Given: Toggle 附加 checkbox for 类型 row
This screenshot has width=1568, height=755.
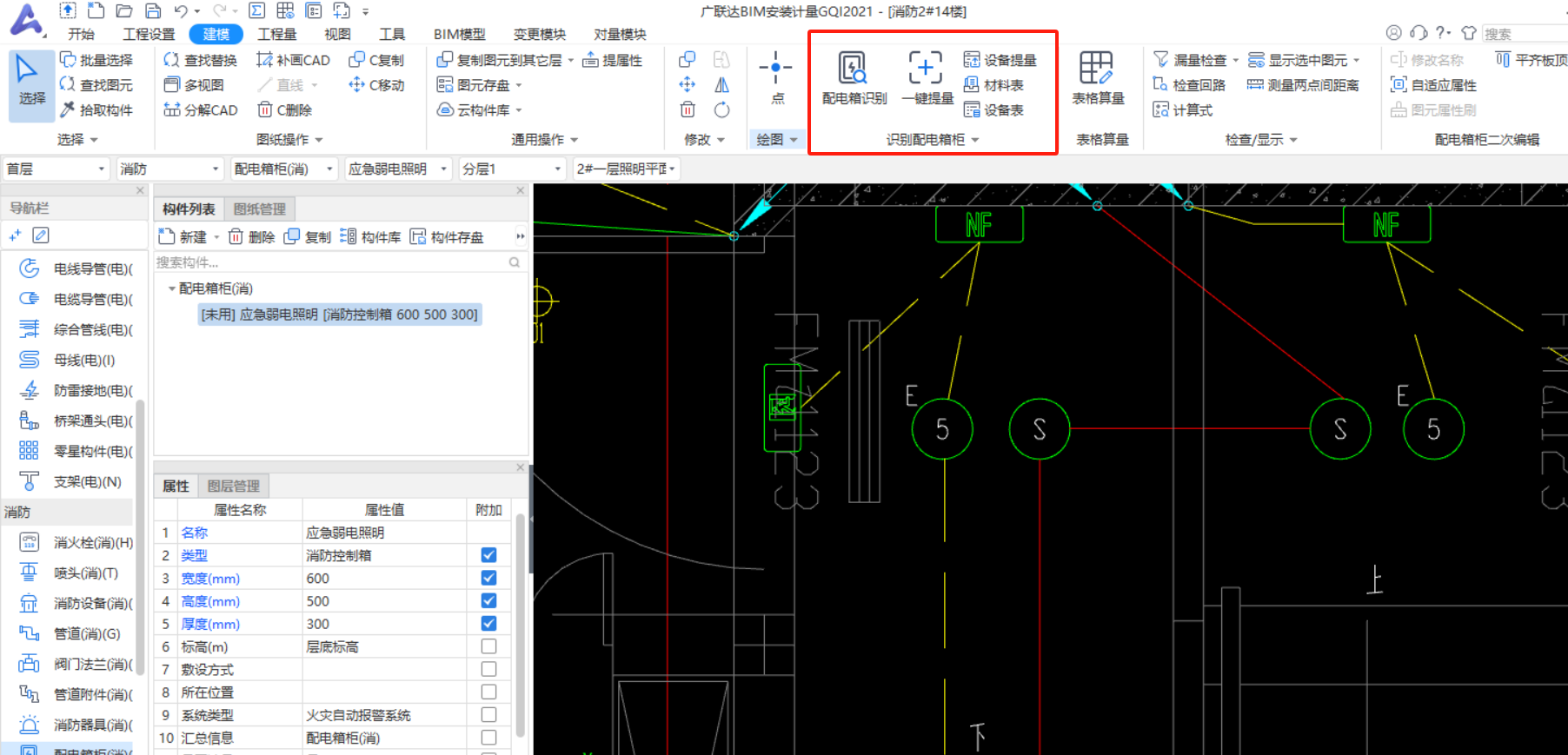Looking at the screenshot, I should coord(488,555).
